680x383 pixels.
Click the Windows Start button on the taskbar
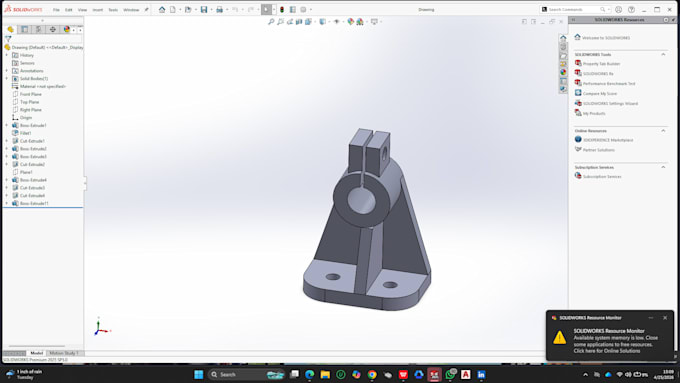[x=199, y=374]
